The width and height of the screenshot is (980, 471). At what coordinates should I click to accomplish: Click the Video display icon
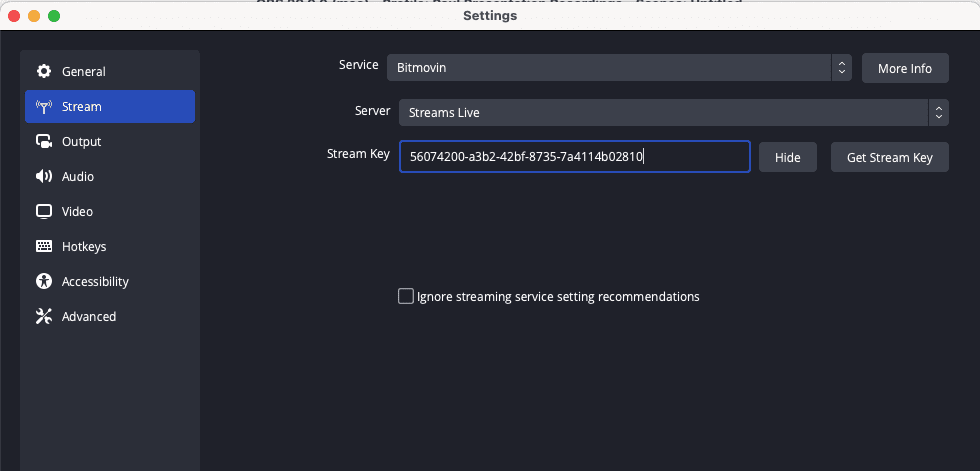(x=44, y=212)
